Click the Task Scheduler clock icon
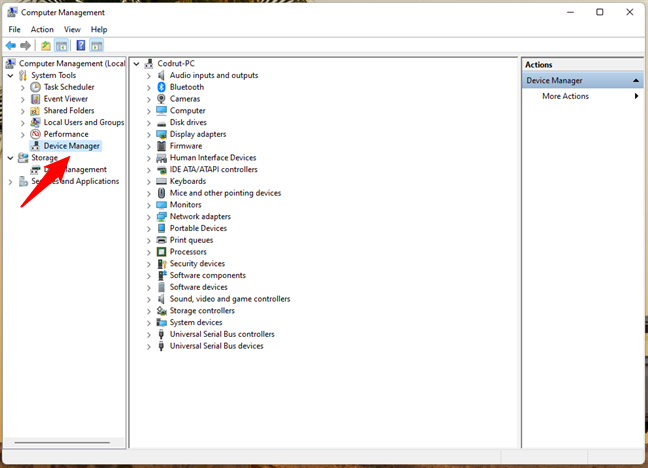The image size is (648, 468). click(36, 87)
